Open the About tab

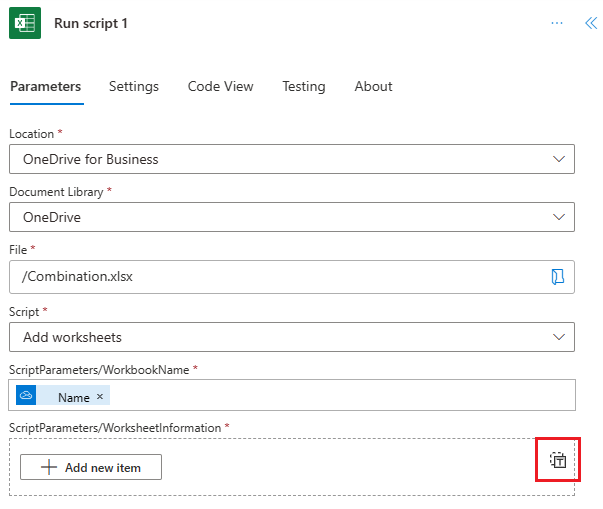coord(373,86)
